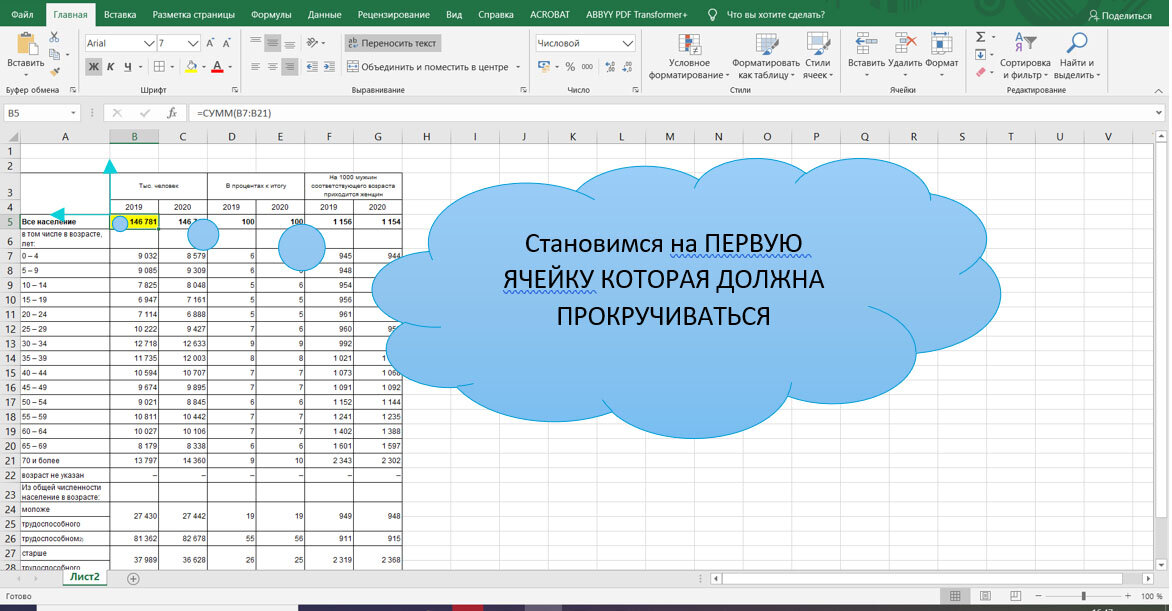The height and width of the screenshot is (611, 1172).
Task: Open Стили ячеек gallery
Action: coord(818,56)
